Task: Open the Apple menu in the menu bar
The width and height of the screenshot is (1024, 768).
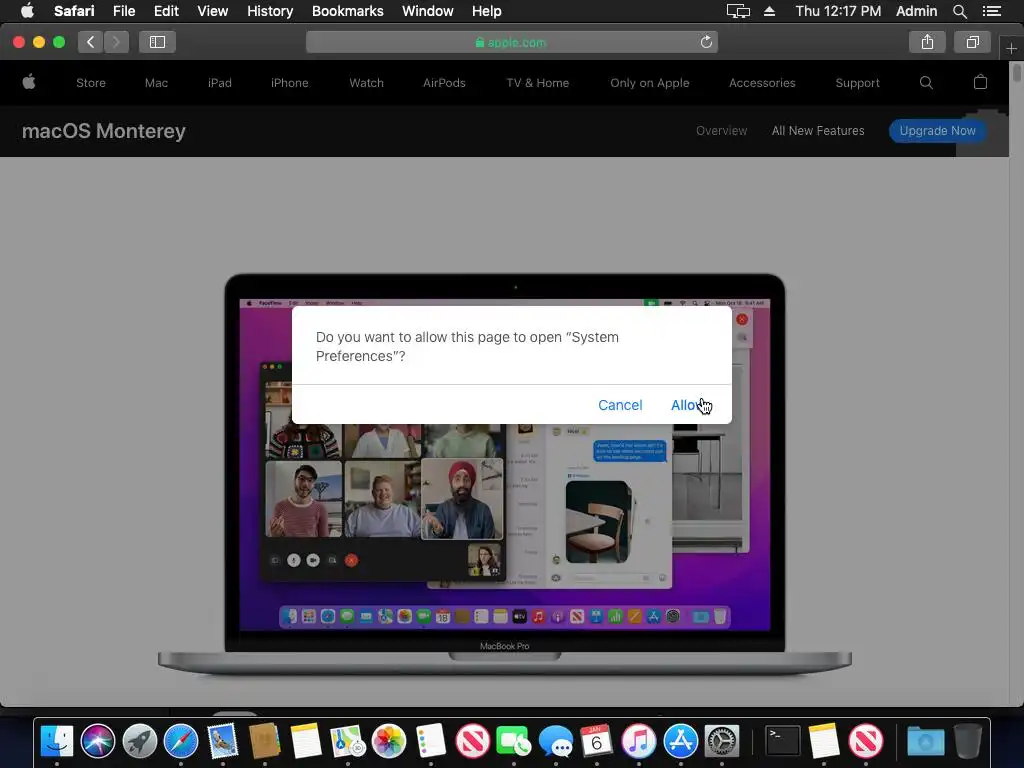Action: coord(27,10)
